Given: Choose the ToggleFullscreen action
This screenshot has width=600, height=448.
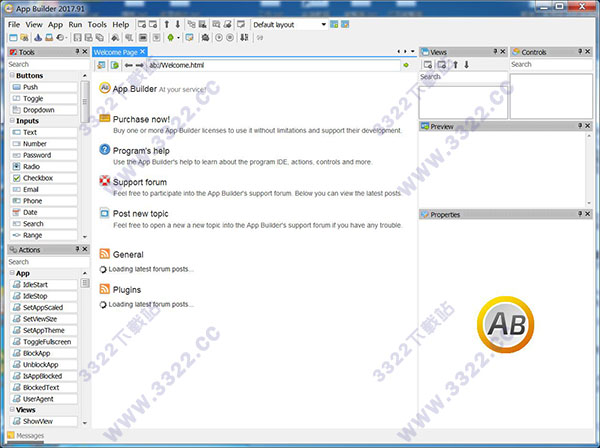Looking at the screenshot, I should click(43, 342).
